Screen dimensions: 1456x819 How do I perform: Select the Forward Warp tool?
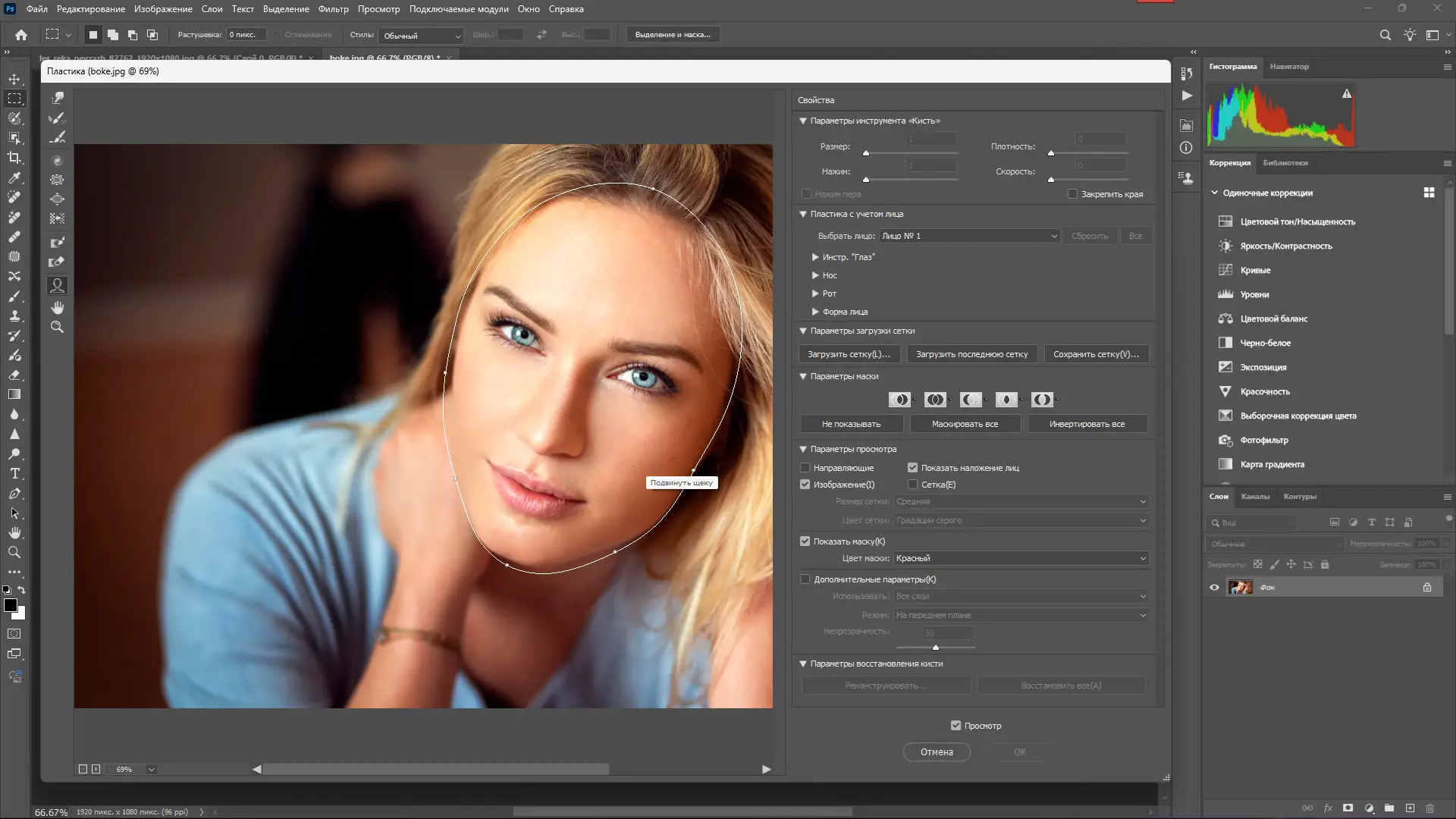click(57, 98)
